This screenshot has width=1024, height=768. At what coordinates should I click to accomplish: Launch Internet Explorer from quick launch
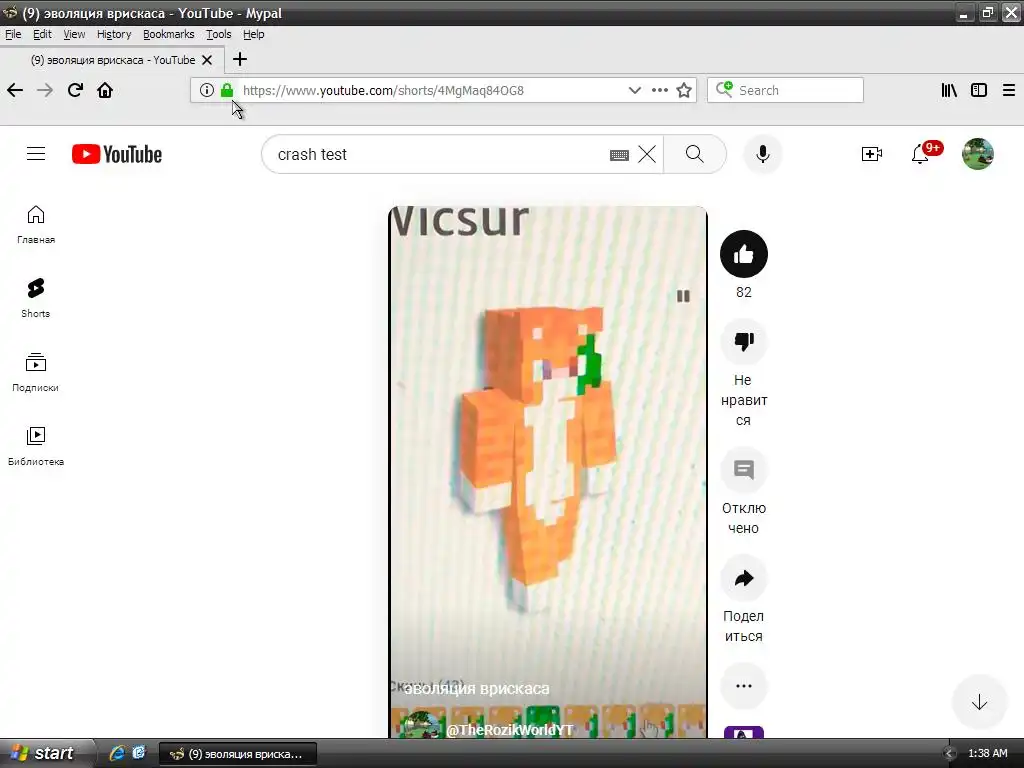117,753
